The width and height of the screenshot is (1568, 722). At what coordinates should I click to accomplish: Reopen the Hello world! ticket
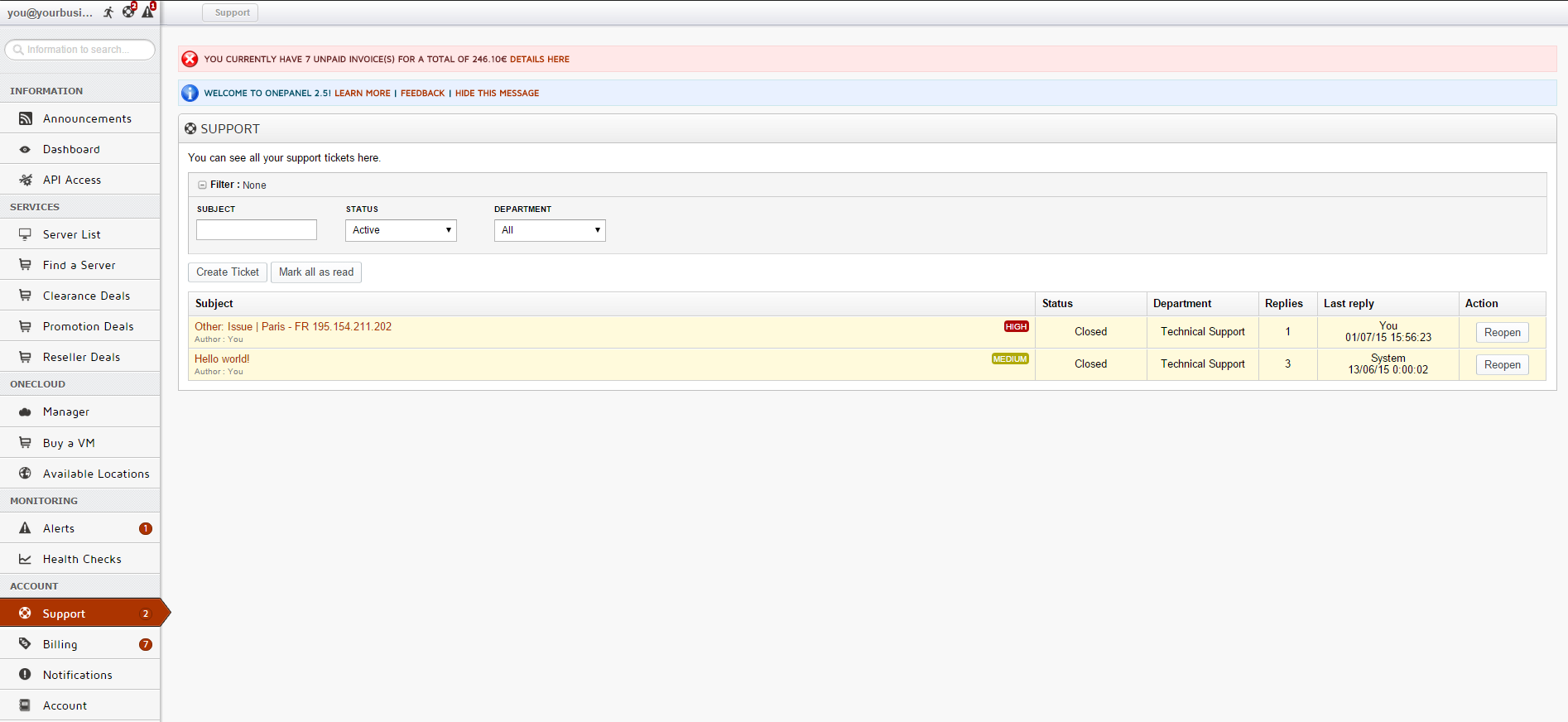1502,364
